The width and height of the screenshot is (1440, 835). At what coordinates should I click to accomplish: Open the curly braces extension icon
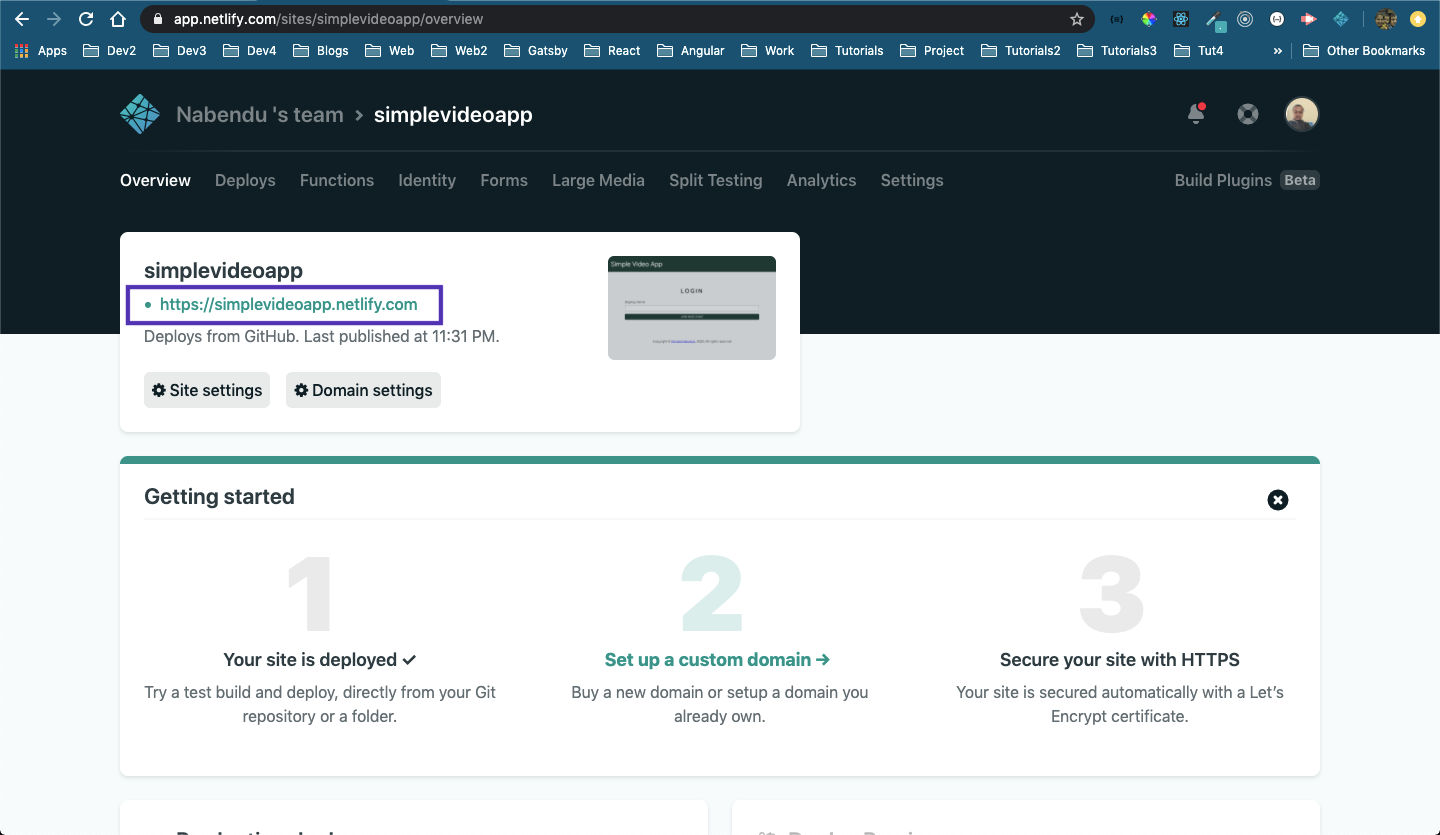point(1117,19)
